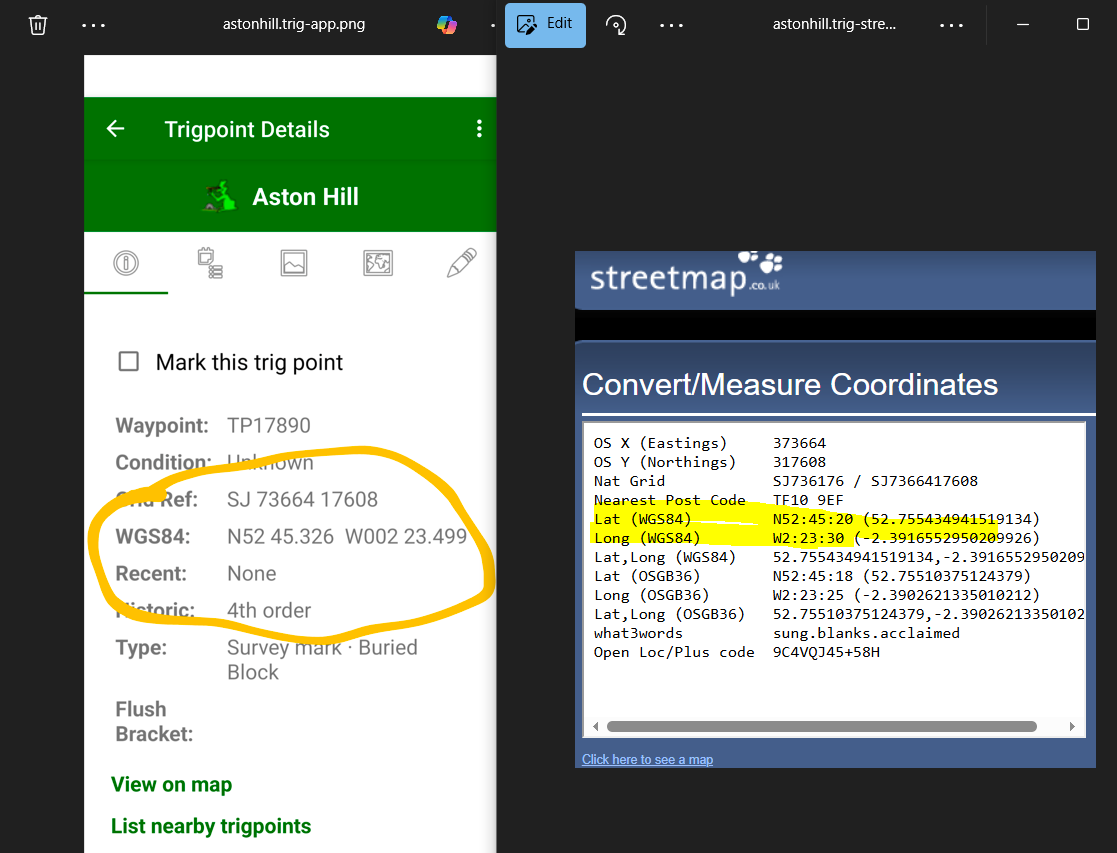Click the left arrow of the horizontal scrollbar

pyautogui.click(x=596, y=727)
